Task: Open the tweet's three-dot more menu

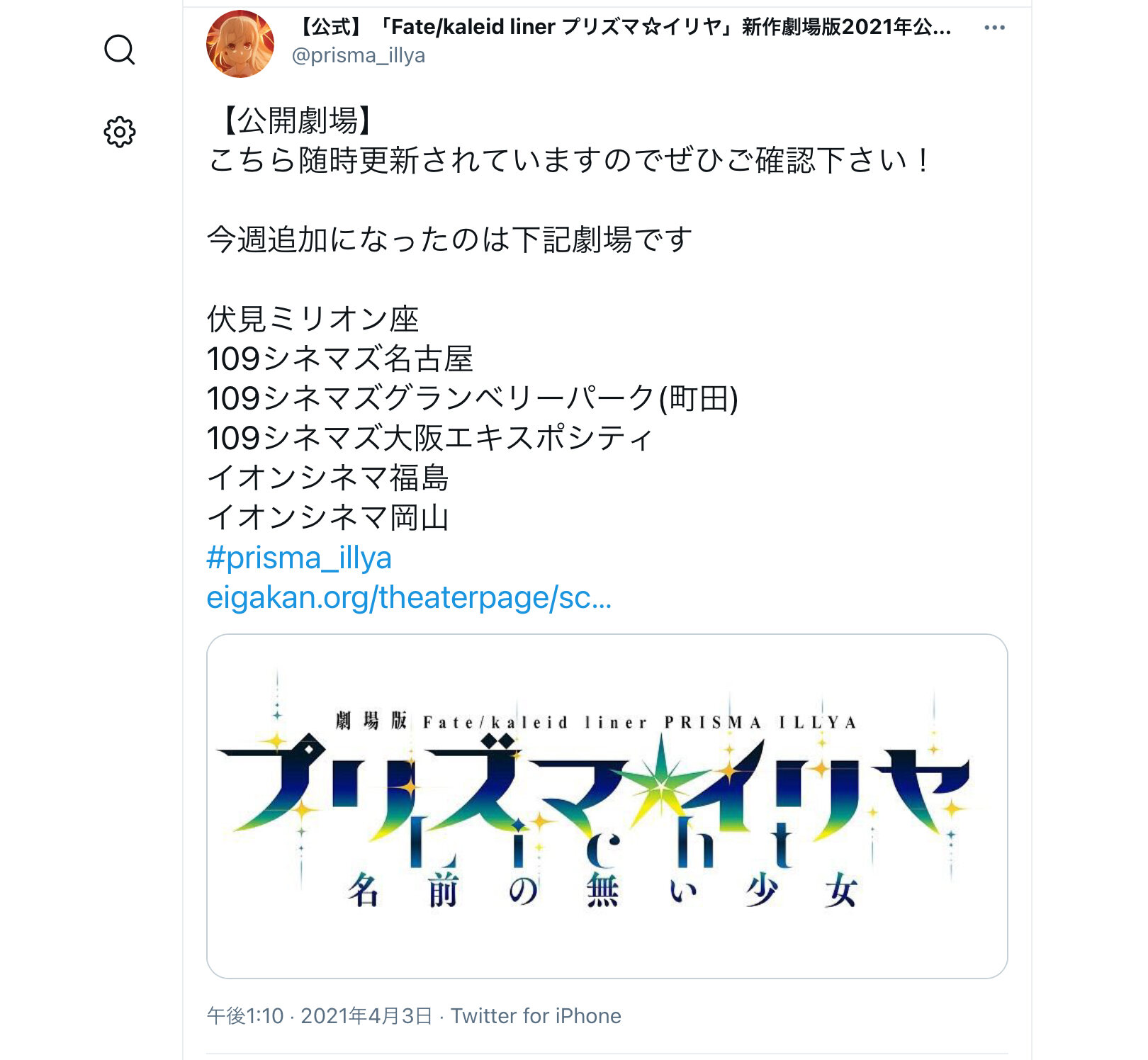Action: tap(994, 28)
